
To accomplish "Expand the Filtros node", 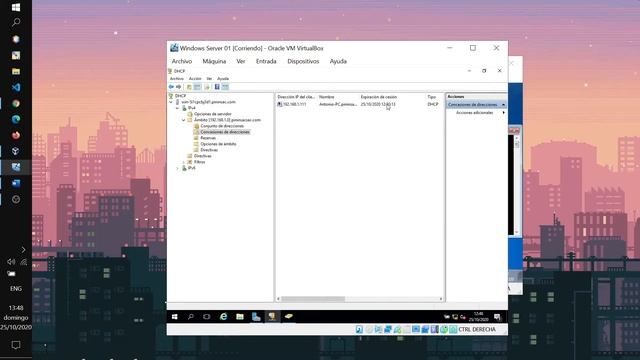I will pyautogui.click(x=184, y=162).
